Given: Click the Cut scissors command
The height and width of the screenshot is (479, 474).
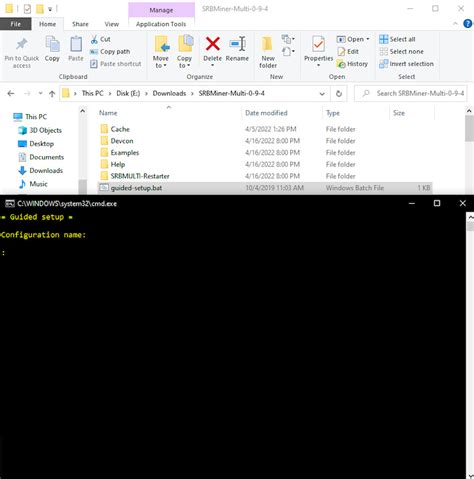Looking at the screenshot, I should pos(100,39).
